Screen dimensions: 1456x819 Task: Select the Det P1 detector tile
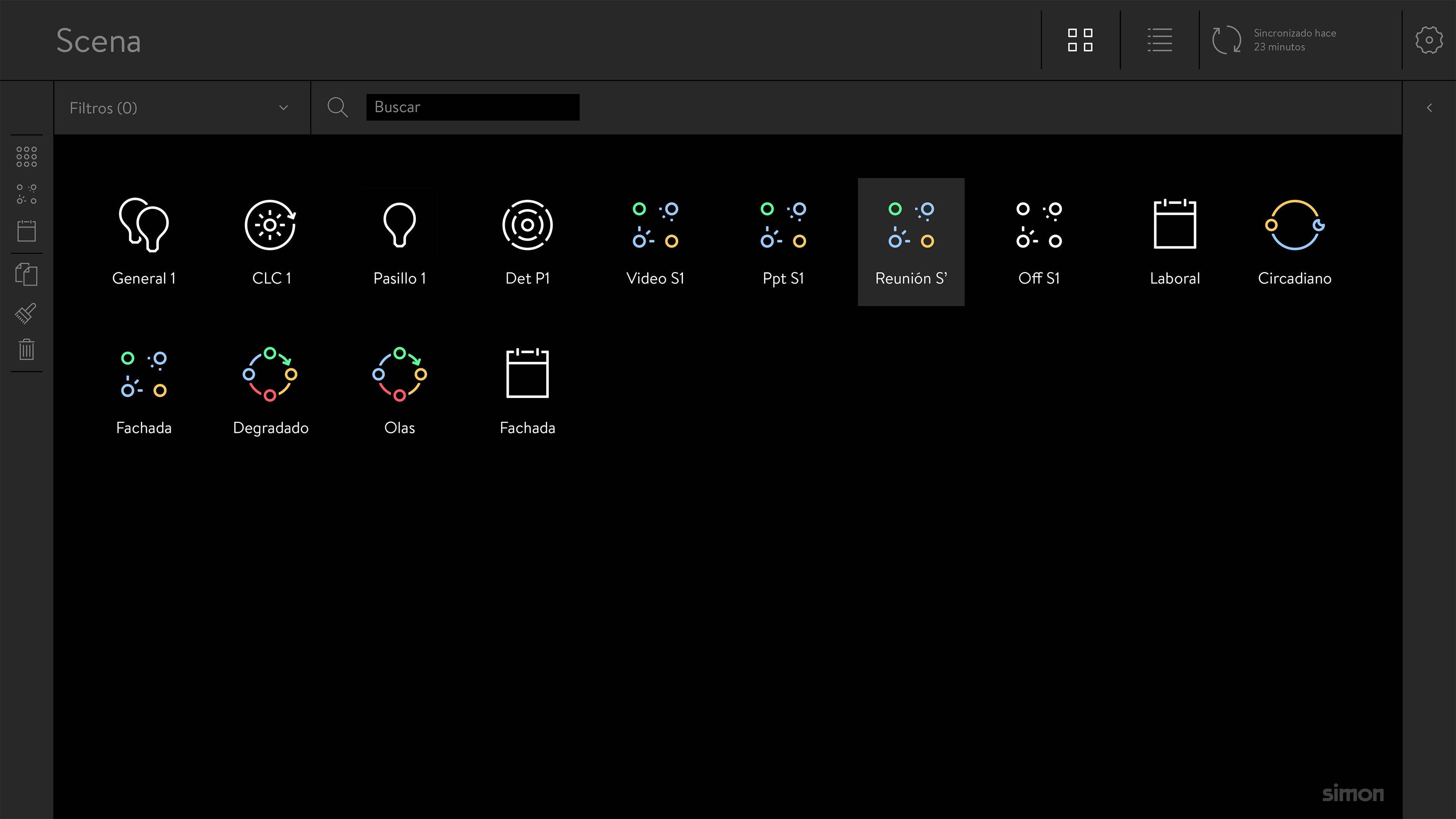[527, 241]
